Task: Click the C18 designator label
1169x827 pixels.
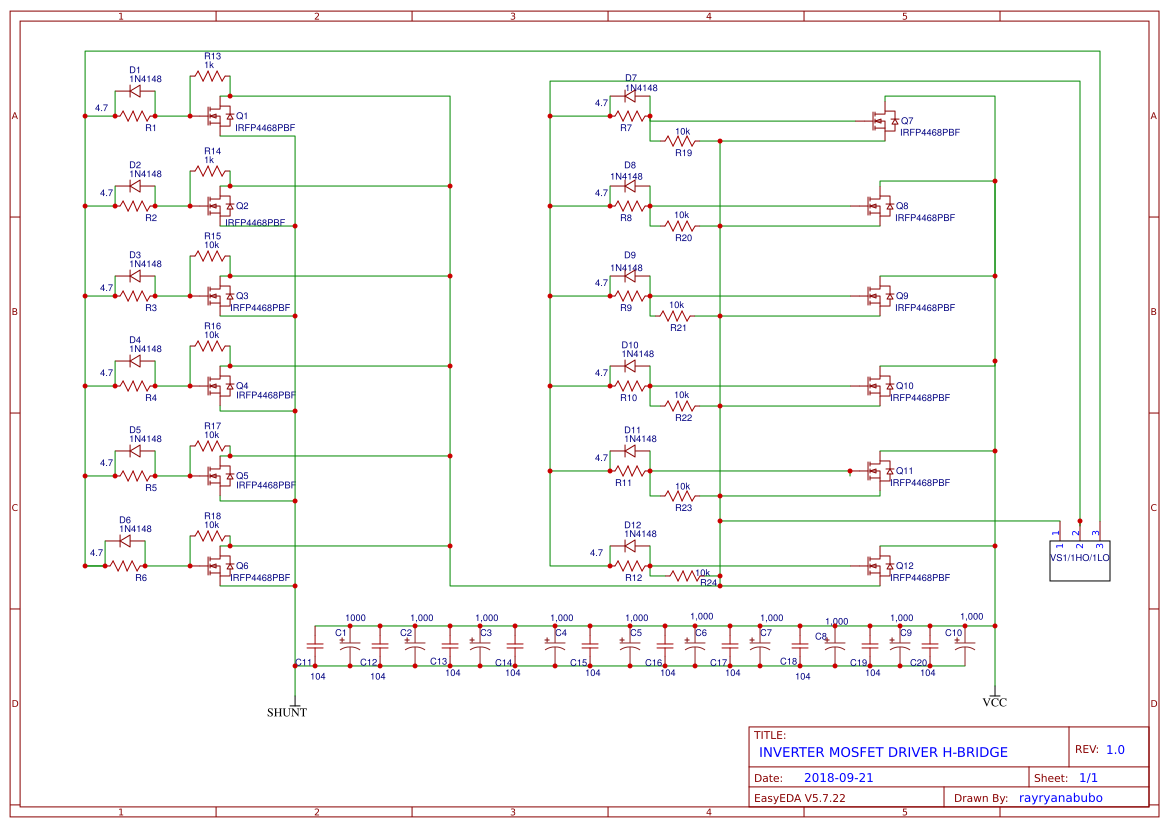Action: (789, 661)
